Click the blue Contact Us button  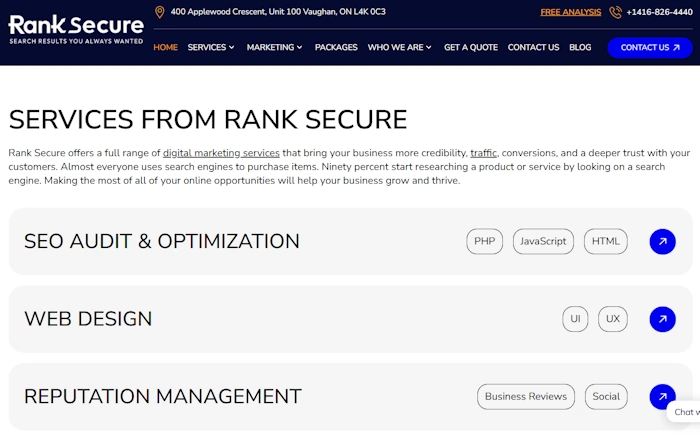tap(650, 48)
